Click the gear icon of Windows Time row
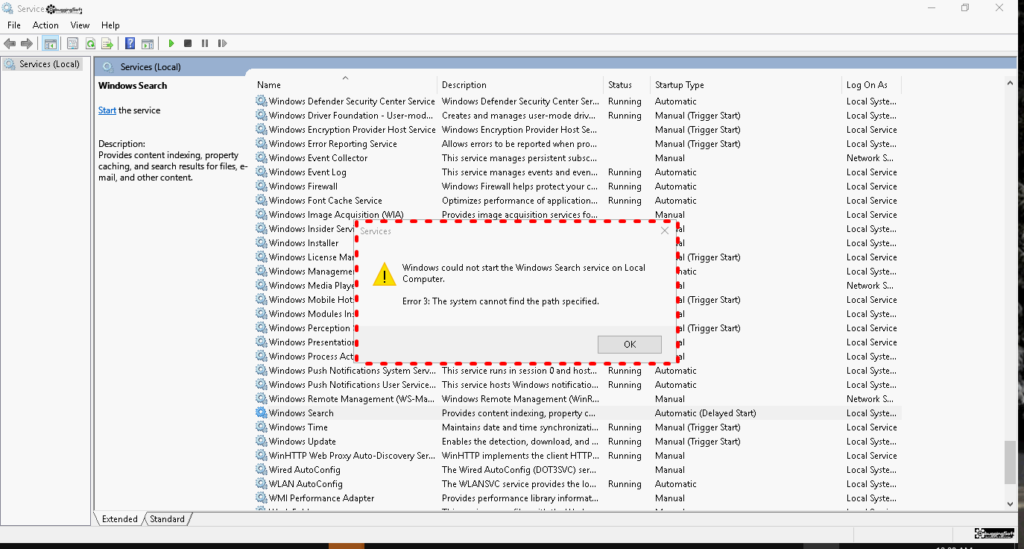Screen dimensions: 1024x549 (261, 427)
